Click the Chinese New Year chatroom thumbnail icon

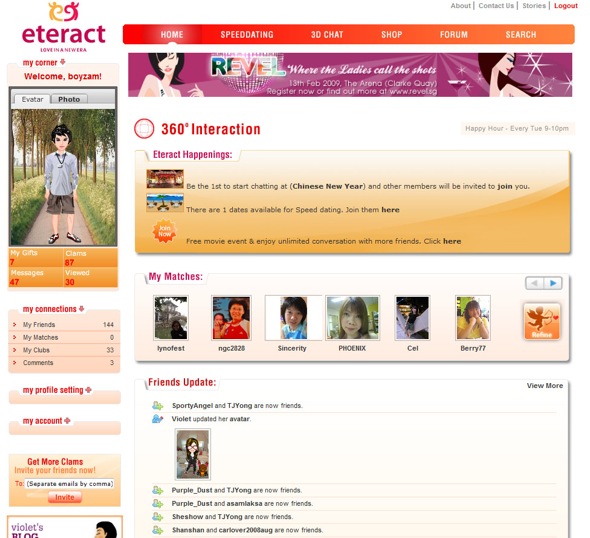point(165,179)
